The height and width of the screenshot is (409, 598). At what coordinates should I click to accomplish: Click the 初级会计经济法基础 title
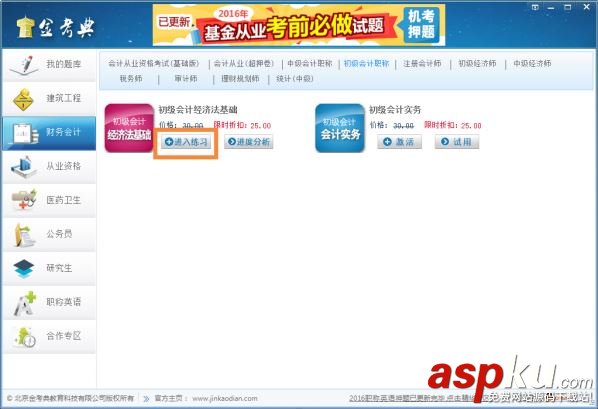198,110
